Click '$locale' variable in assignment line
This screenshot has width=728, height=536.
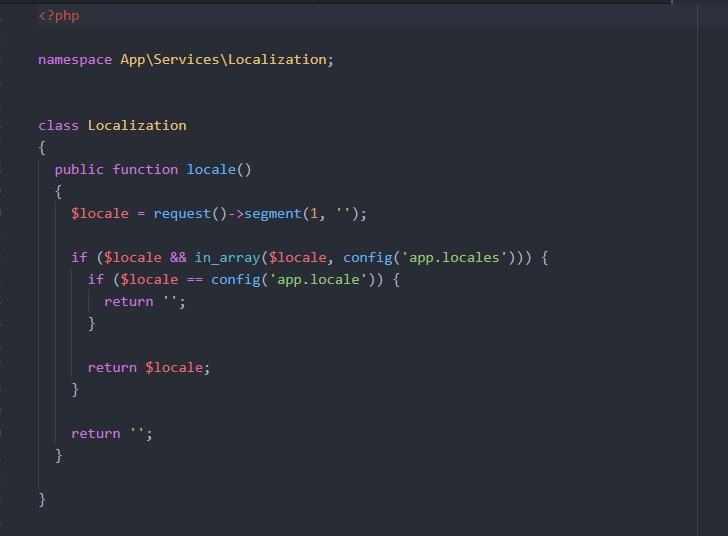click(100, 214)
